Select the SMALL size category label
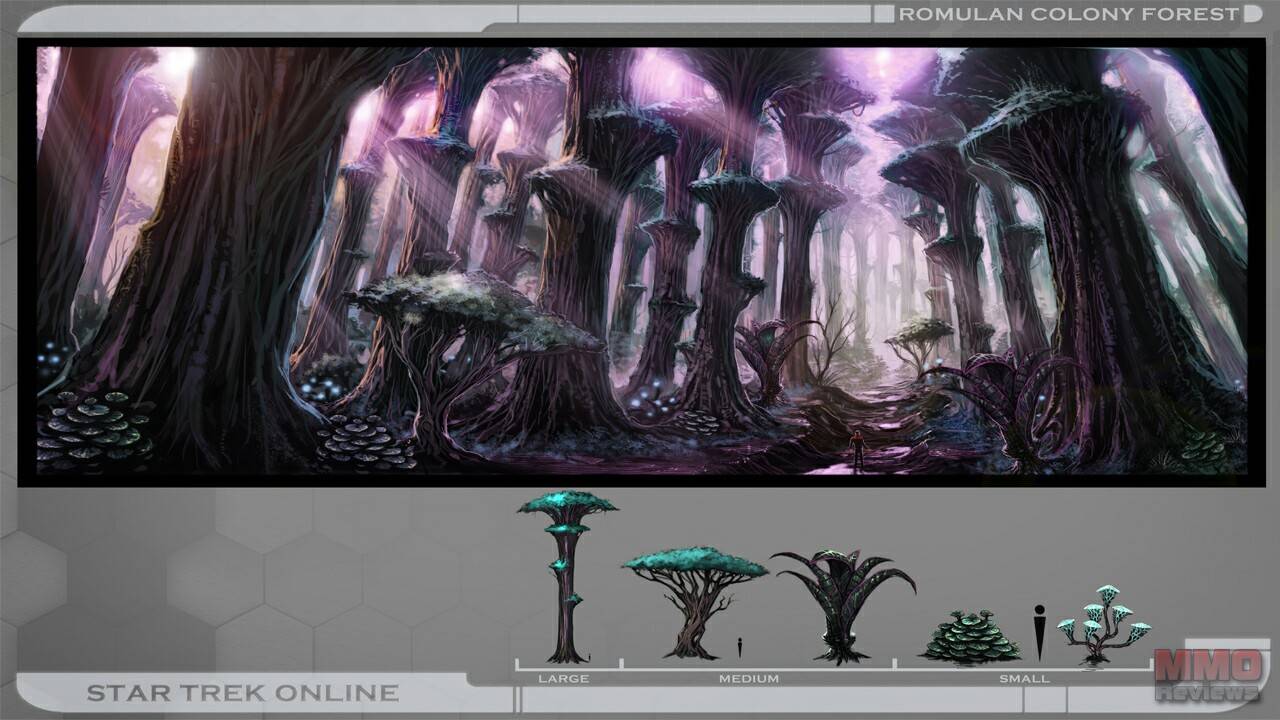 (x=1024, y=679)
